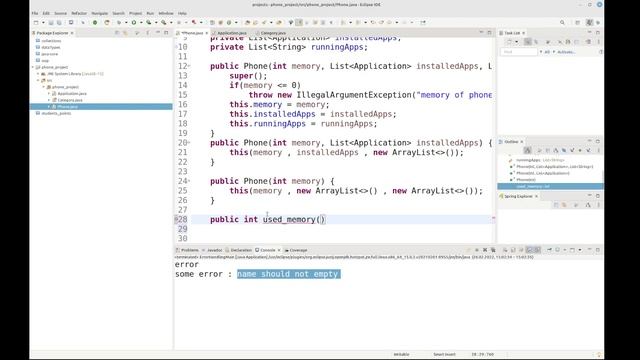
Task: Switch to the Category.java editor tab
Action: click(273, 33)
